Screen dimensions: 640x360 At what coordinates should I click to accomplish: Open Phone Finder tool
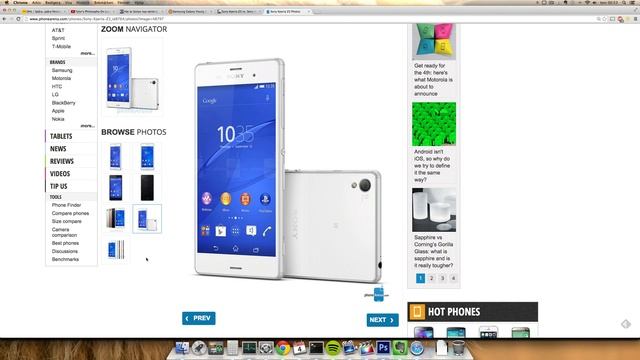67,205
